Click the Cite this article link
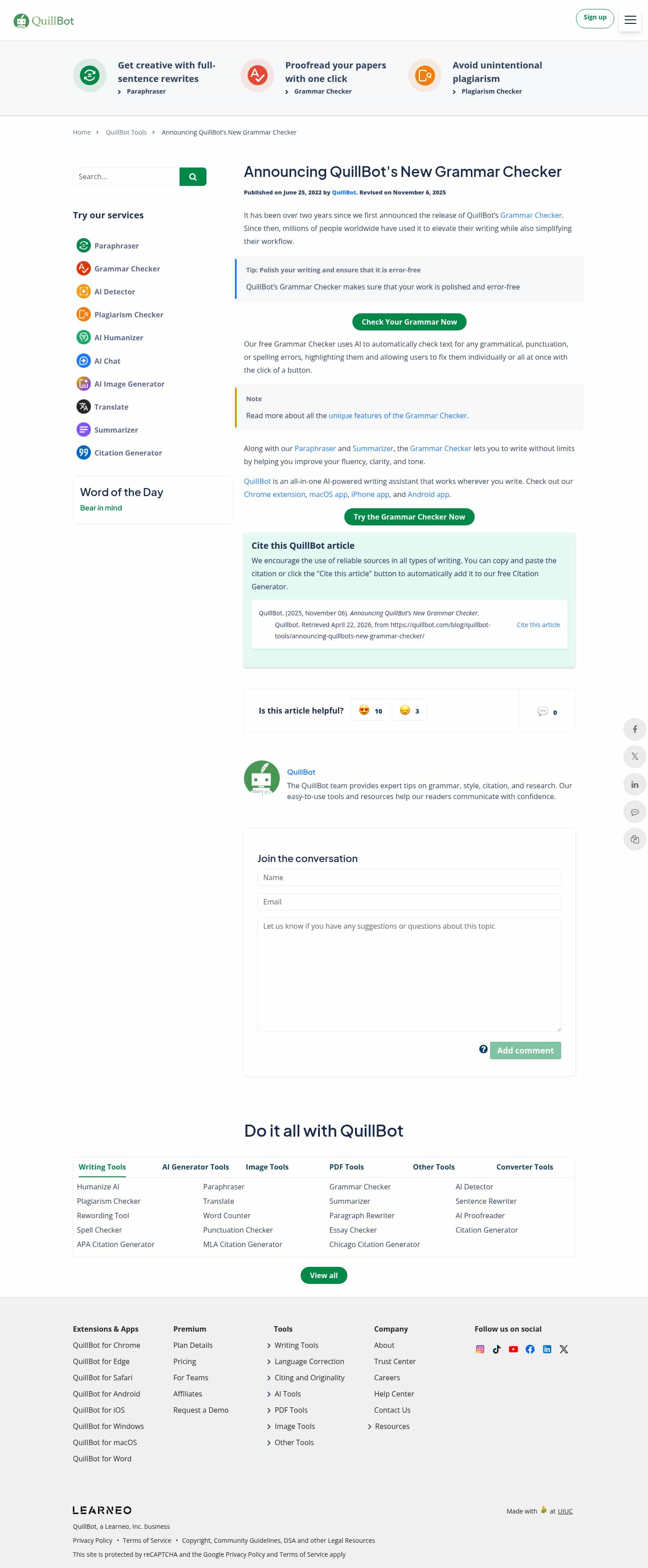The height and width of the screenshot is (1568, 648). tap(538, 624)
